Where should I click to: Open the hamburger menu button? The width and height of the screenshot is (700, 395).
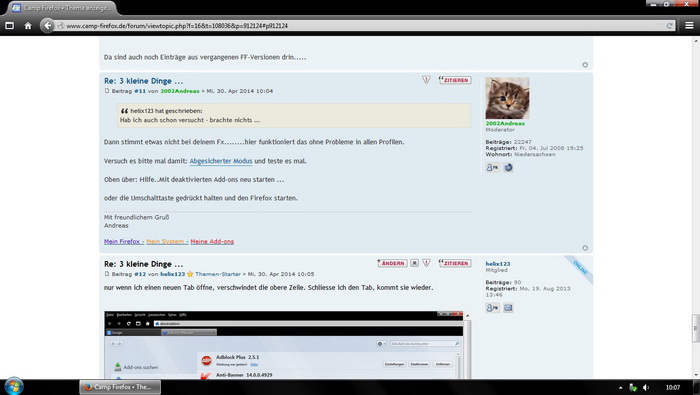pyautogui.click(x=689, y=26)
